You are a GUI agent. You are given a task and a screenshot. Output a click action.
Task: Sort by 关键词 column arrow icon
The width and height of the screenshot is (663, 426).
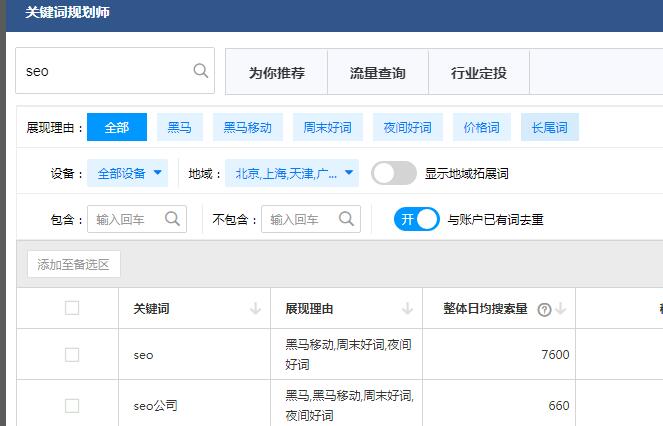[x=255, y=309]
